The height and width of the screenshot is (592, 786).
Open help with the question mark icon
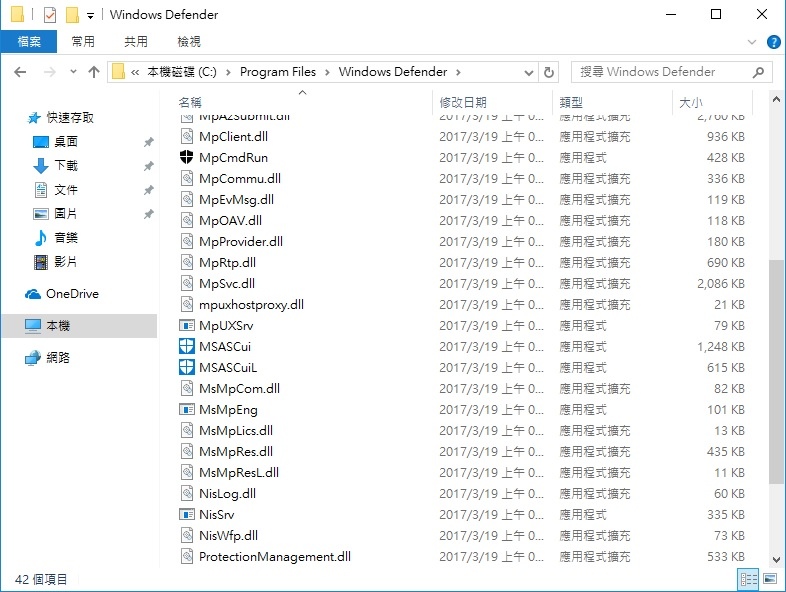click(x=773, y=42)
